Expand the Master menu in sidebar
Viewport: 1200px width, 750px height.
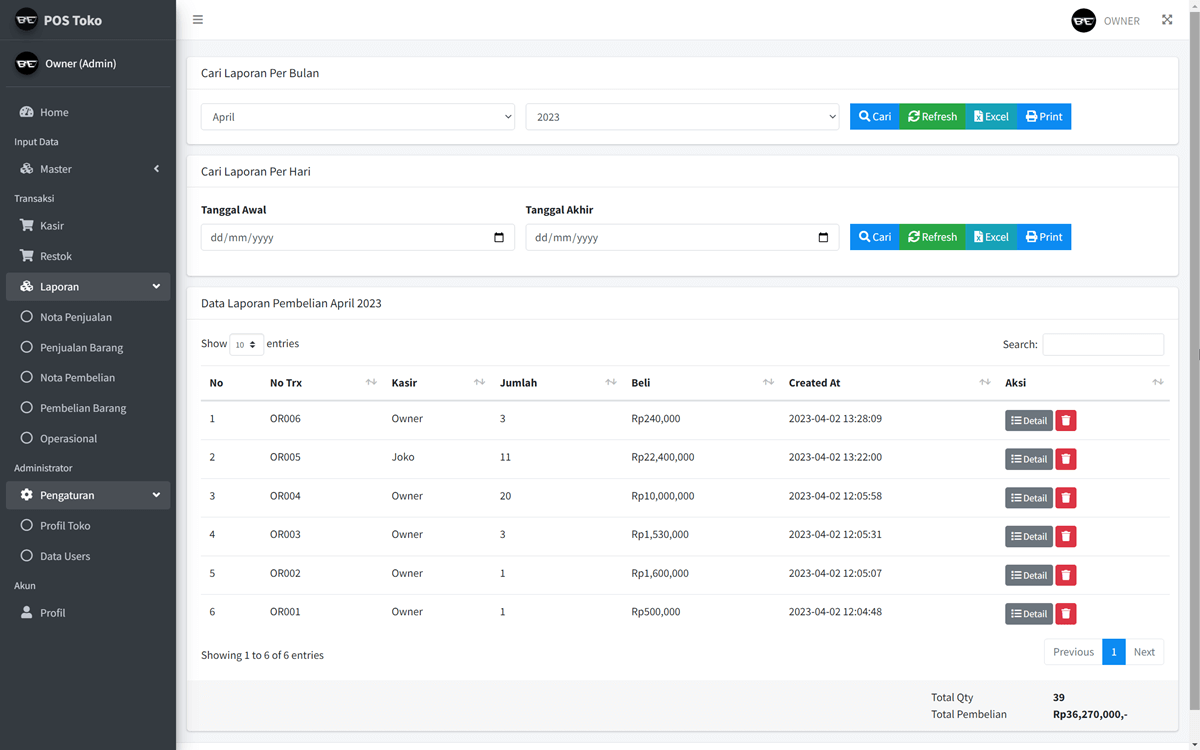87,168
